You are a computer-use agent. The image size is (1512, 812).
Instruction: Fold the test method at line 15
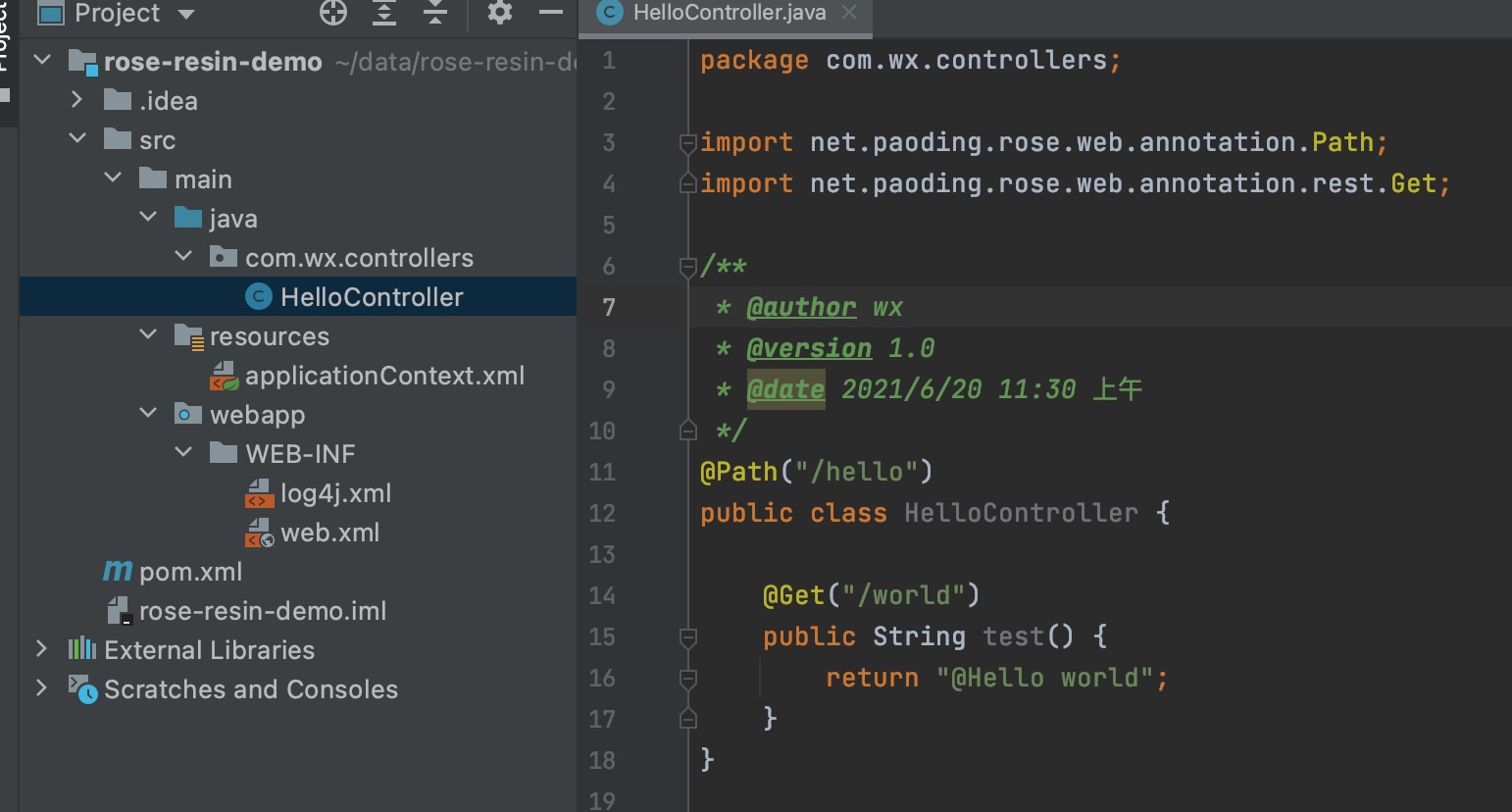tap(688, 637)
